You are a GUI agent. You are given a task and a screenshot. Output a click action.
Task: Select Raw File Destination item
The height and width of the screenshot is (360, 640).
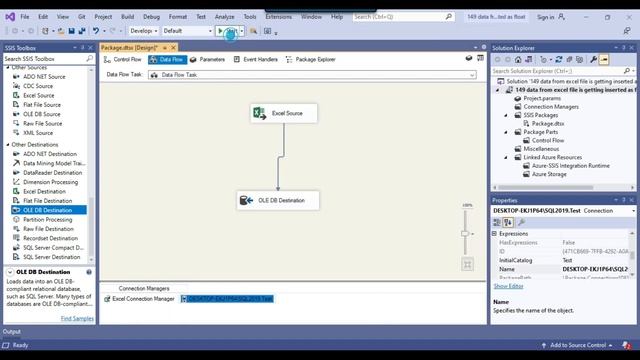coord(48,229)
